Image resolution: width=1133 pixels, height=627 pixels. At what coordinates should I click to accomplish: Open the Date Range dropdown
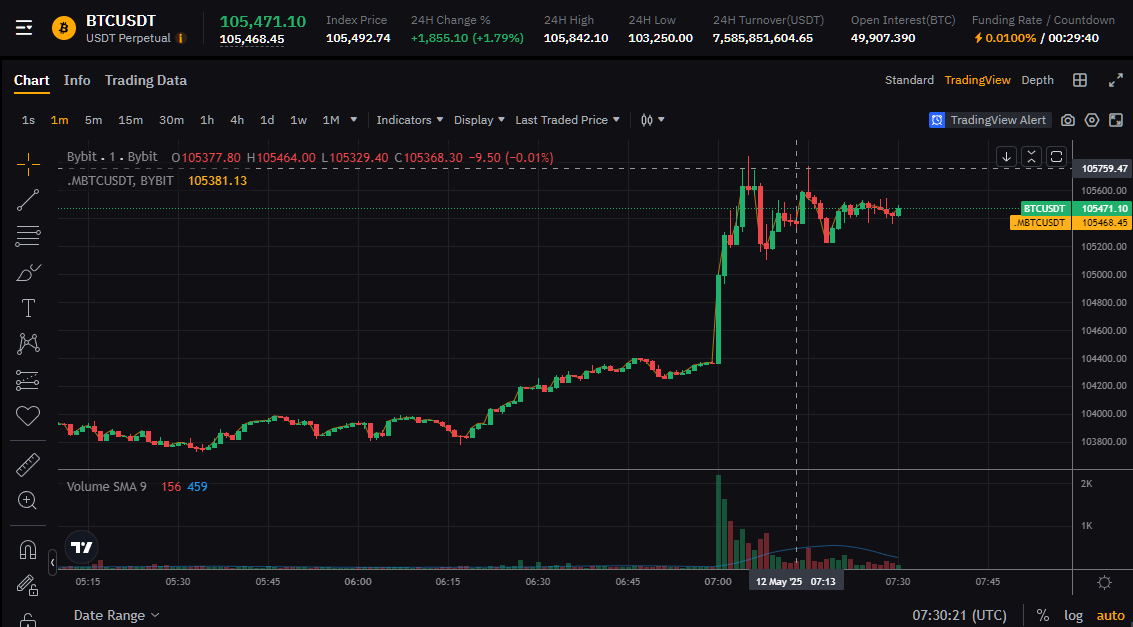coord(116,615)
